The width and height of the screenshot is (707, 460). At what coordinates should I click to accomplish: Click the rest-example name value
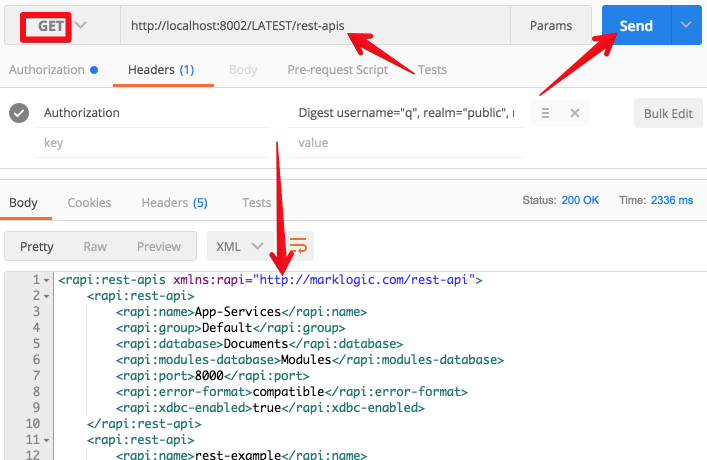click(x=238, y=455)
